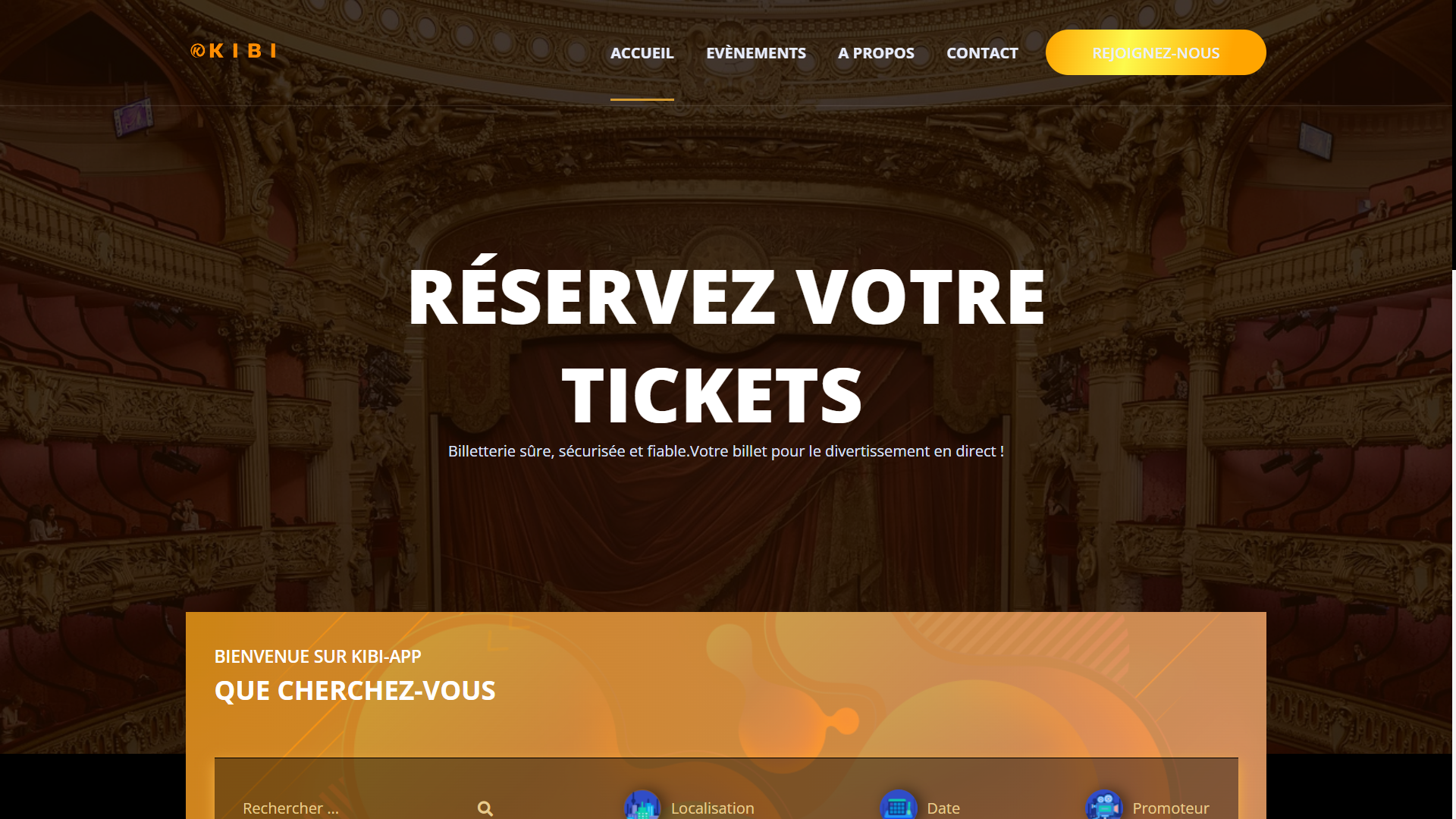Click the RÉSERVEZ VOTRE TICKETS headline
Image resolution: width=1456 pixels, height=819 pixels.
[726, 345]
